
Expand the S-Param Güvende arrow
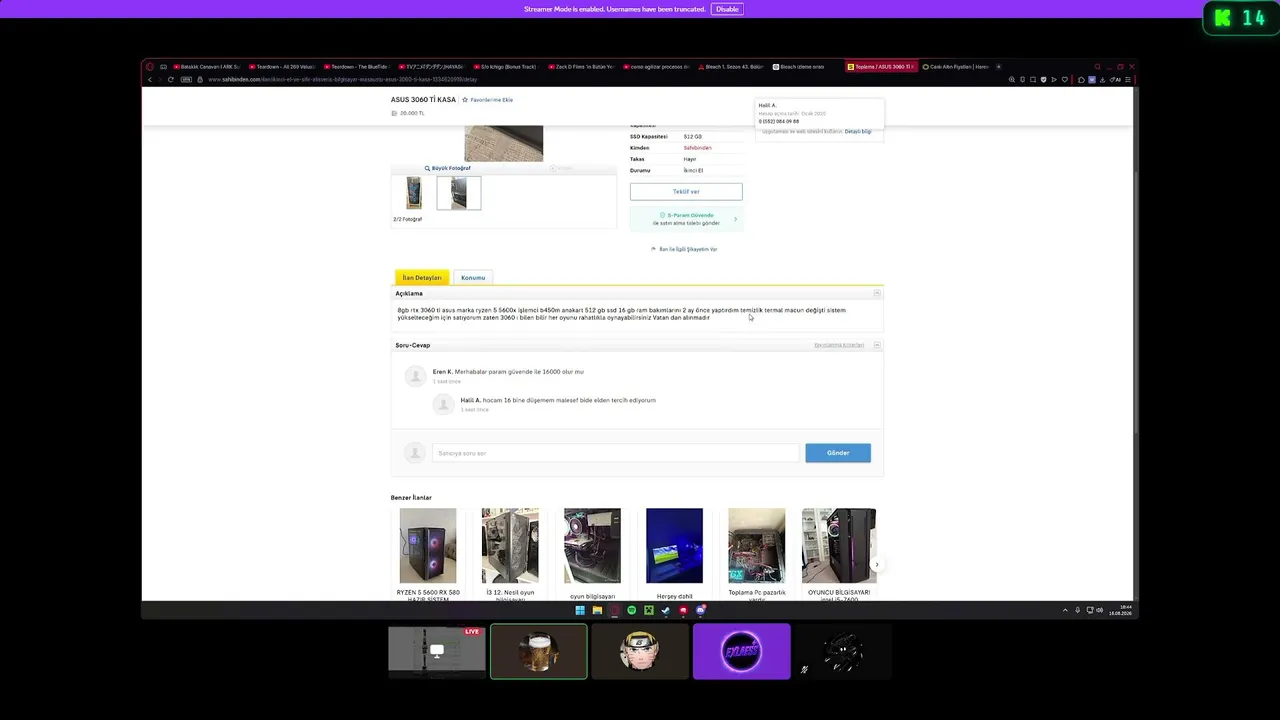click(x=735, y=219)
